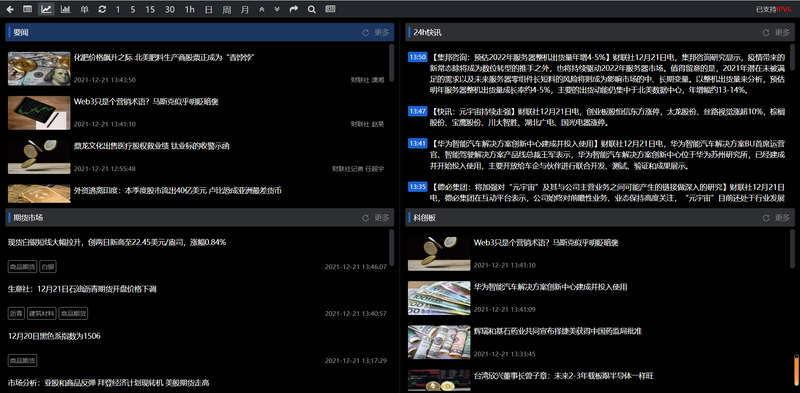Click the 要闻 panel scrollbar
This screenshot has width=800, height=393.
(392, 63)
